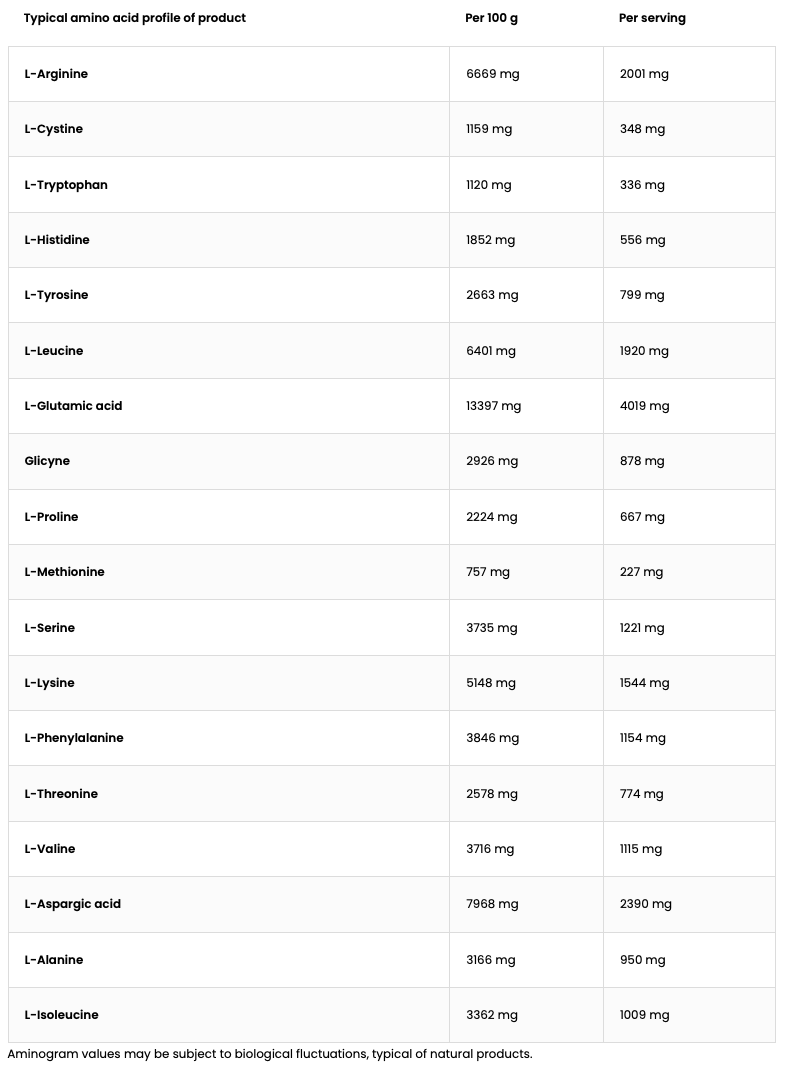Select the L-Leucine row label
Viewport: 787px width, 1073px height.
click(x=54, y=351)
